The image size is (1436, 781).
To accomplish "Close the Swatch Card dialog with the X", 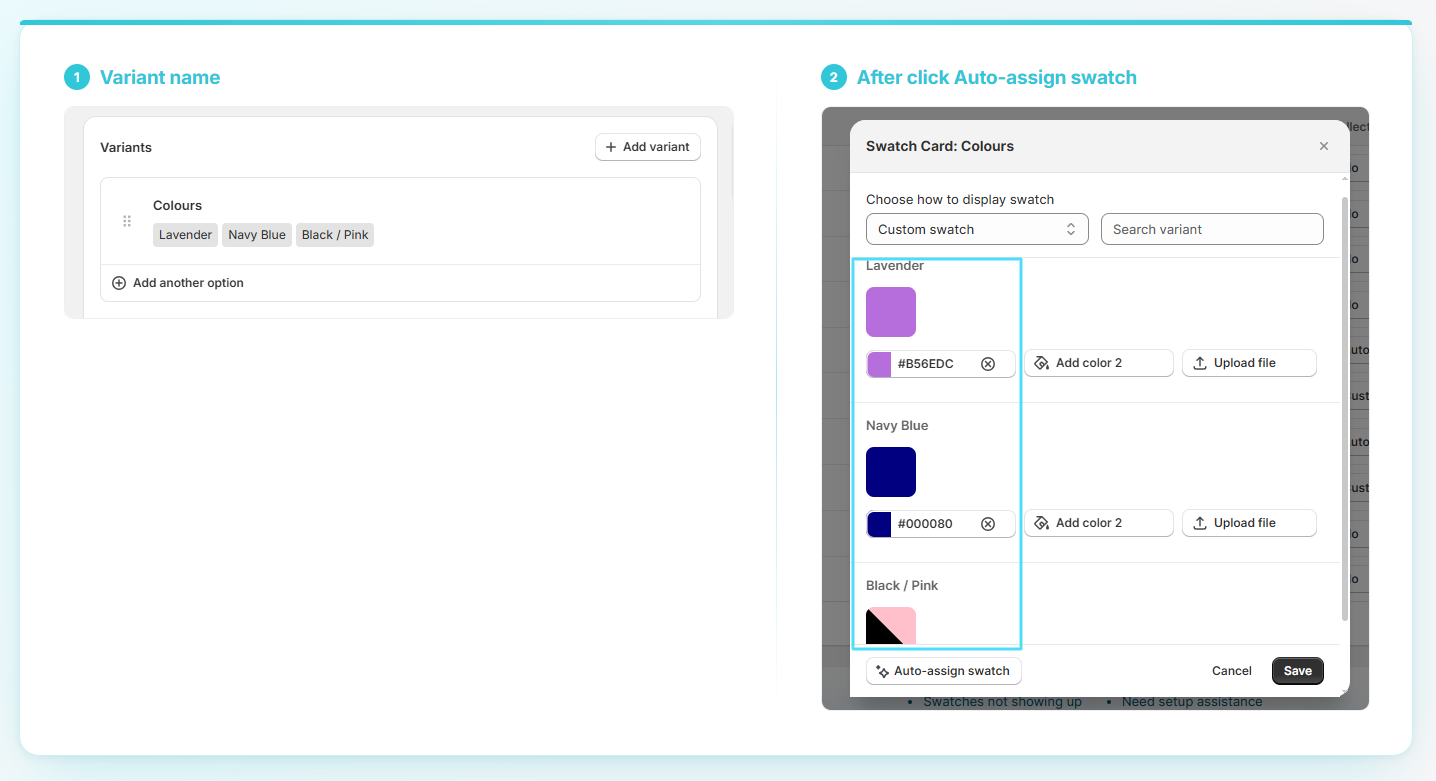I will (1324, 146).
